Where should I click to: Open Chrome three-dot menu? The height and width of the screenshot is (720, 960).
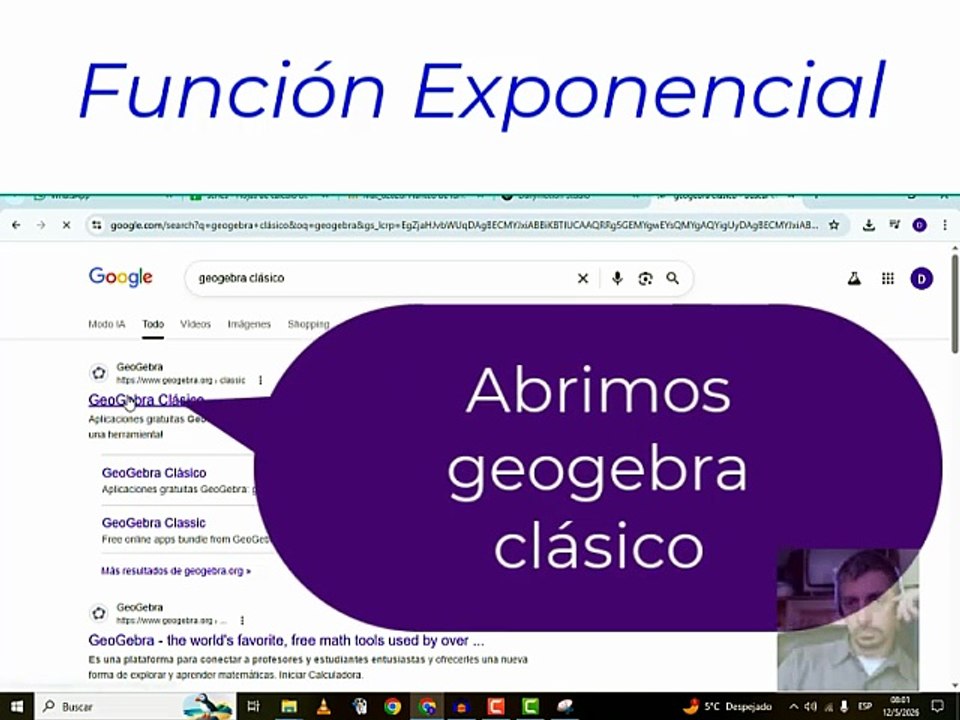(x=945, y=225)
